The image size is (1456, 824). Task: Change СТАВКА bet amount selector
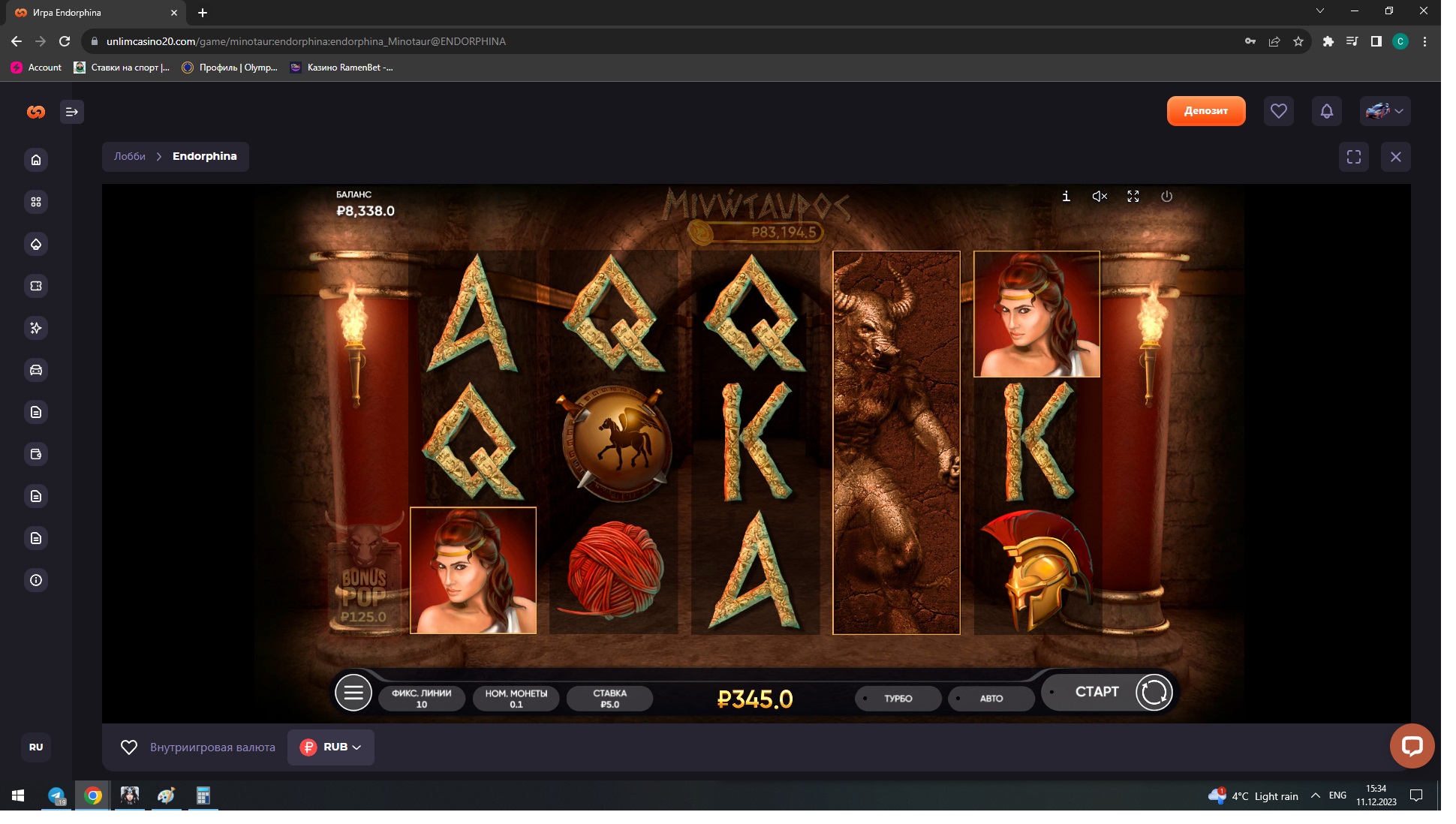point(609,699)
